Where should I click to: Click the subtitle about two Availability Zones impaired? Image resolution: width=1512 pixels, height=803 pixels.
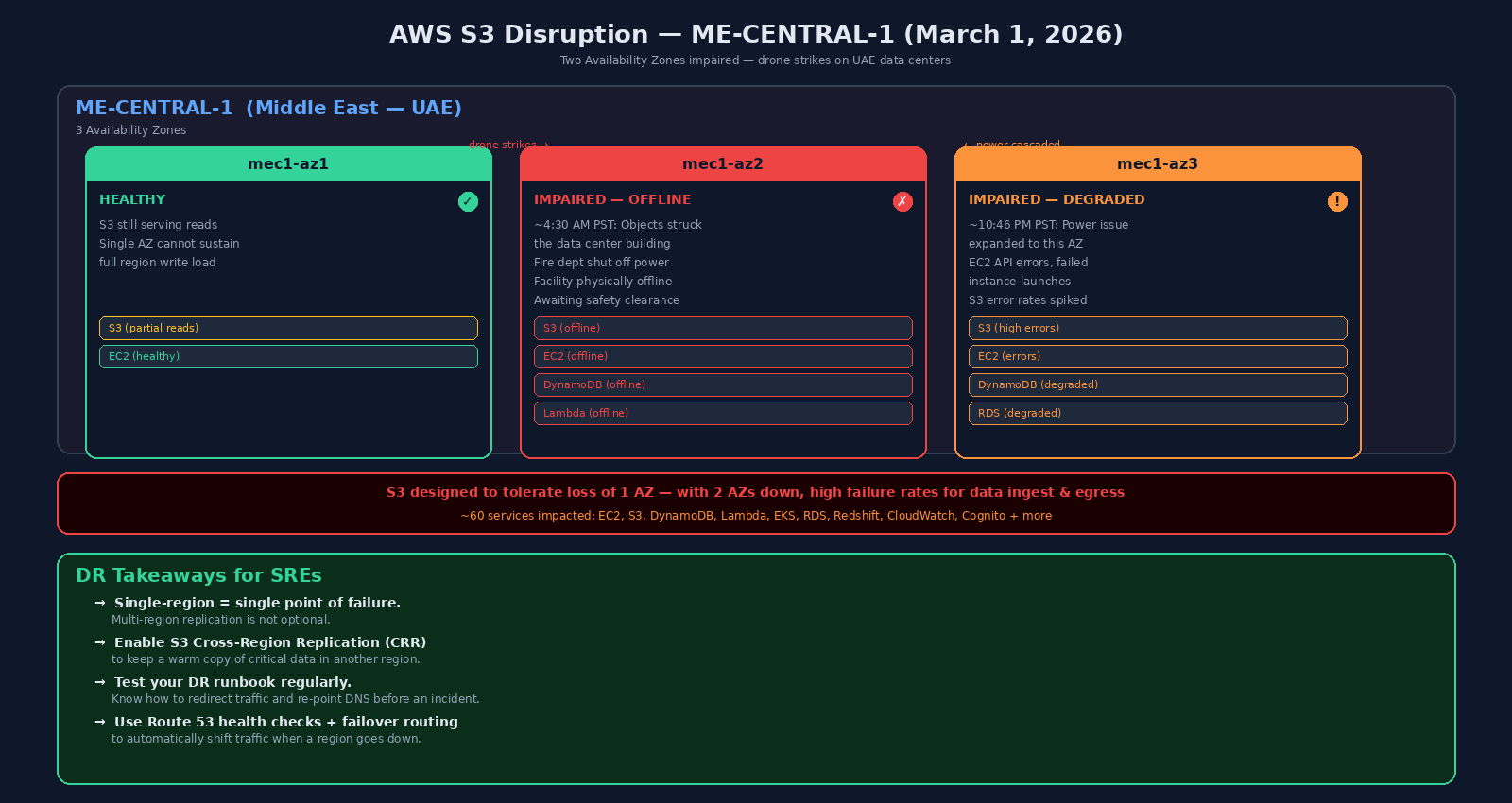pyautogui.click(x=756, y=60)
